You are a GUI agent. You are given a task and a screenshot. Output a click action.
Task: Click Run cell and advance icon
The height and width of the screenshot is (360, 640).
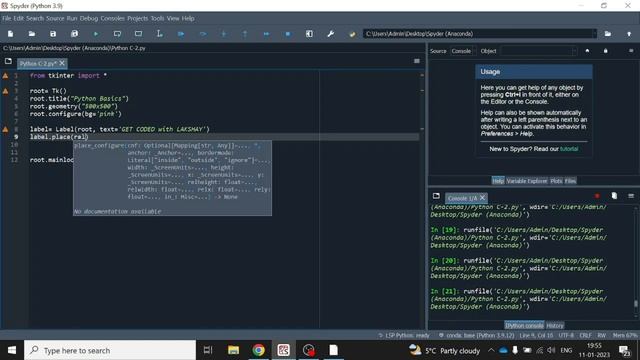click(x=138, y=34)
